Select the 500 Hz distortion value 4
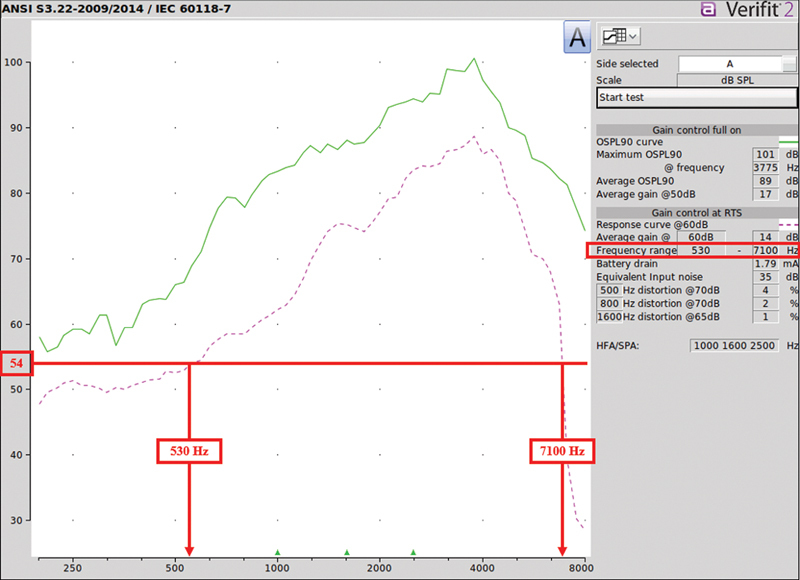This screenshot has width=800, height=580. pyautogui.click(x=765, y=290)
